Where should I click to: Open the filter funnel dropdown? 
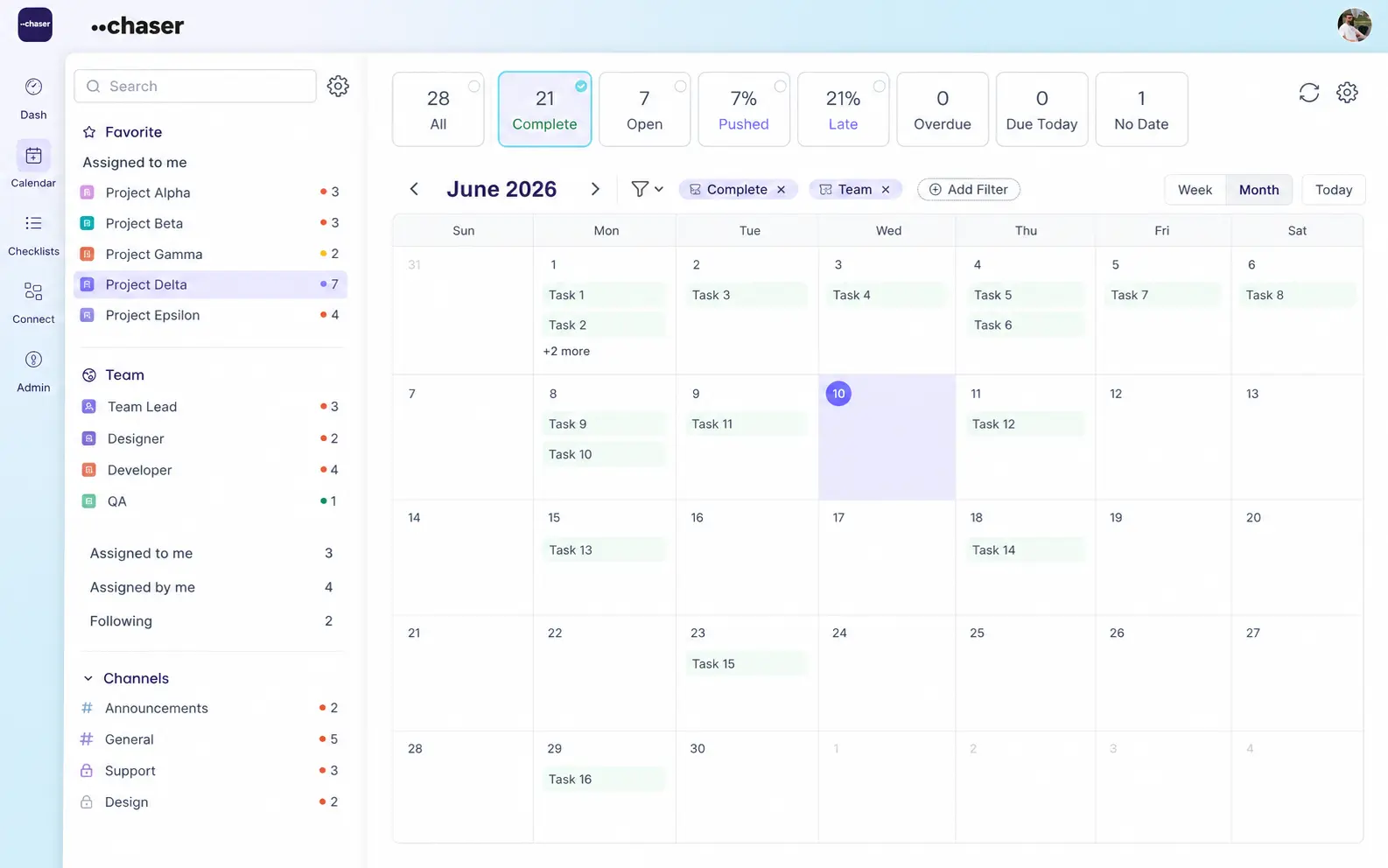tap(648, 189)
